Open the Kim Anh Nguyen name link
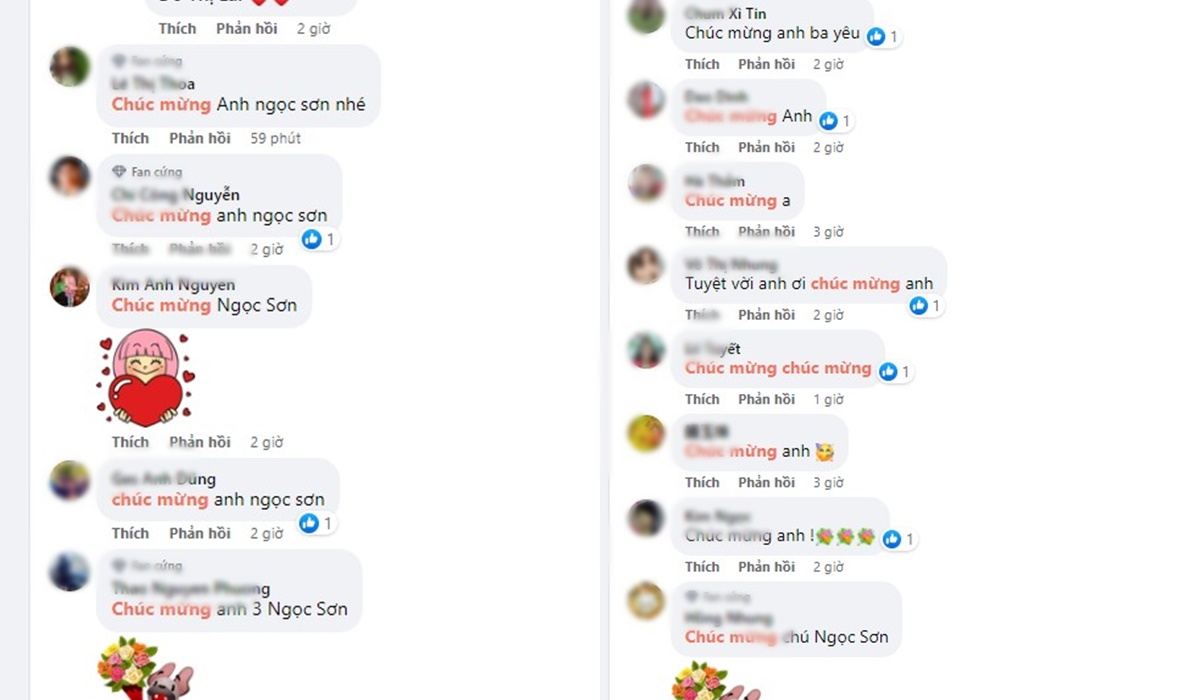1200x700 pixels. (174, 285)
